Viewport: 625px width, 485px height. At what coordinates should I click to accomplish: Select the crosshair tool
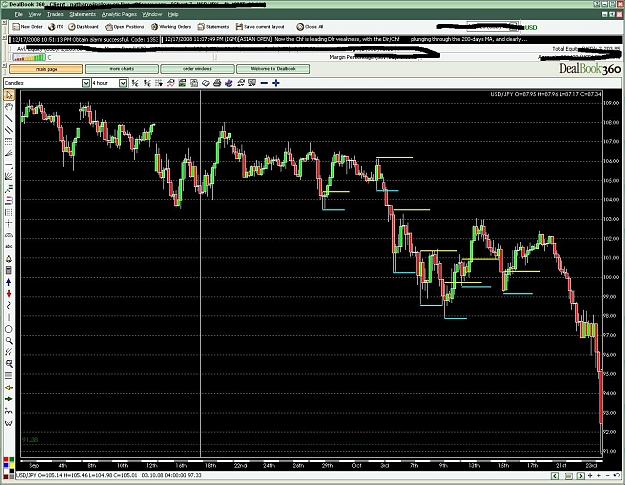[x=9, y=224]
